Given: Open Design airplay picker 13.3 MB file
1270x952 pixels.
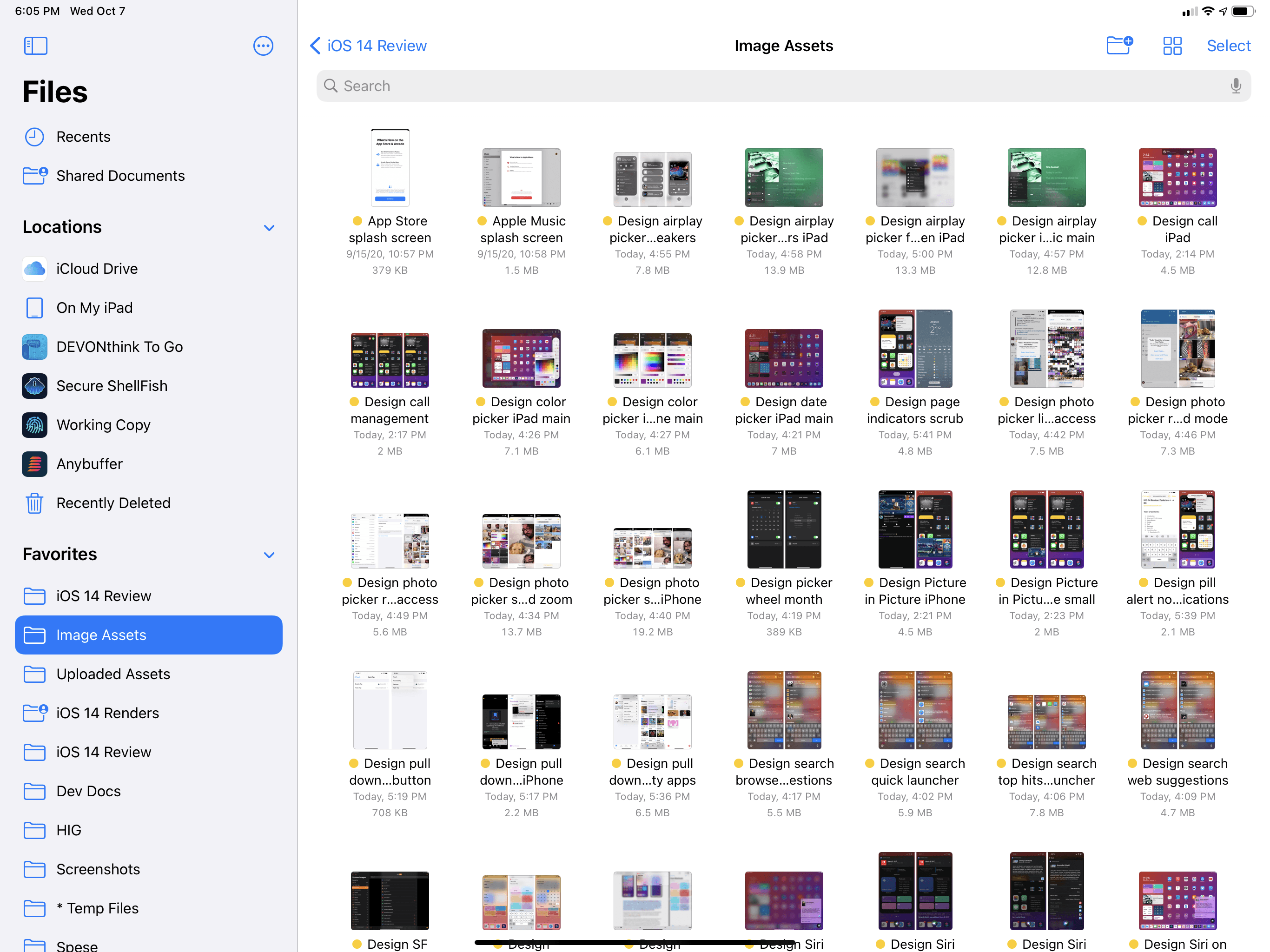Looking at the screenshot, I should click(914, 178).
